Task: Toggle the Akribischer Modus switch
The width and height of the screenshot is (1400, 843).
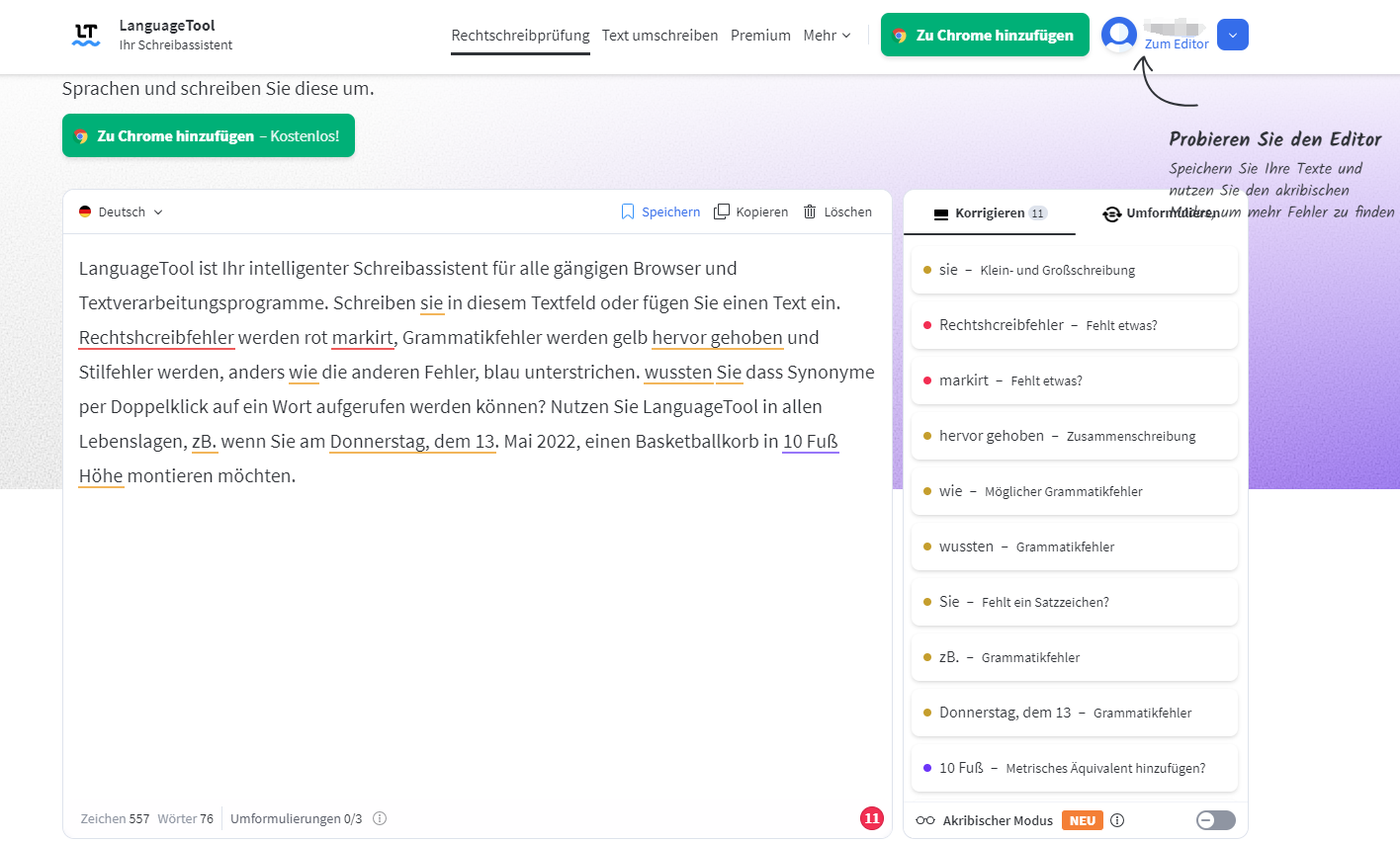Action: tap(1216, 820)
